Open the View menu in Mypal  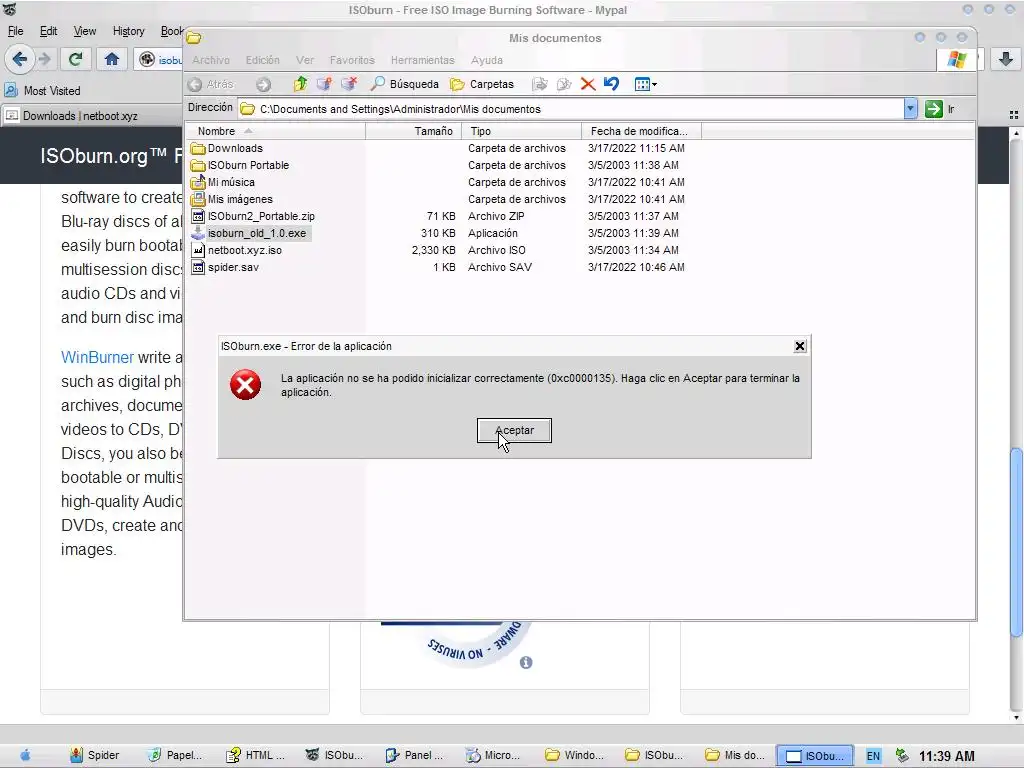coord(85,31)
